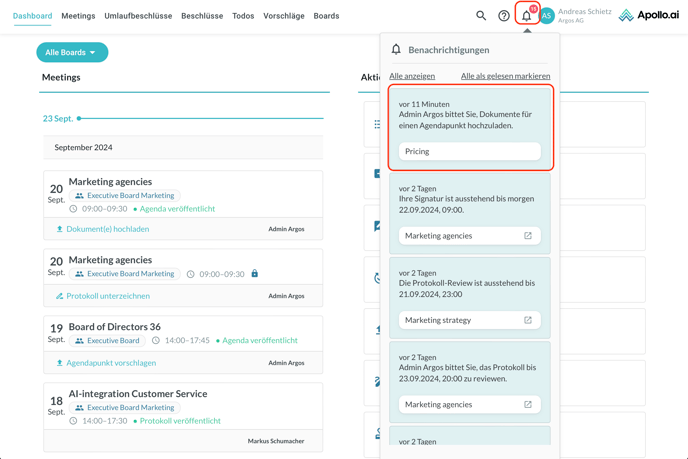Click the AS user avatar
Screen dimensions: 688x459
547,16
